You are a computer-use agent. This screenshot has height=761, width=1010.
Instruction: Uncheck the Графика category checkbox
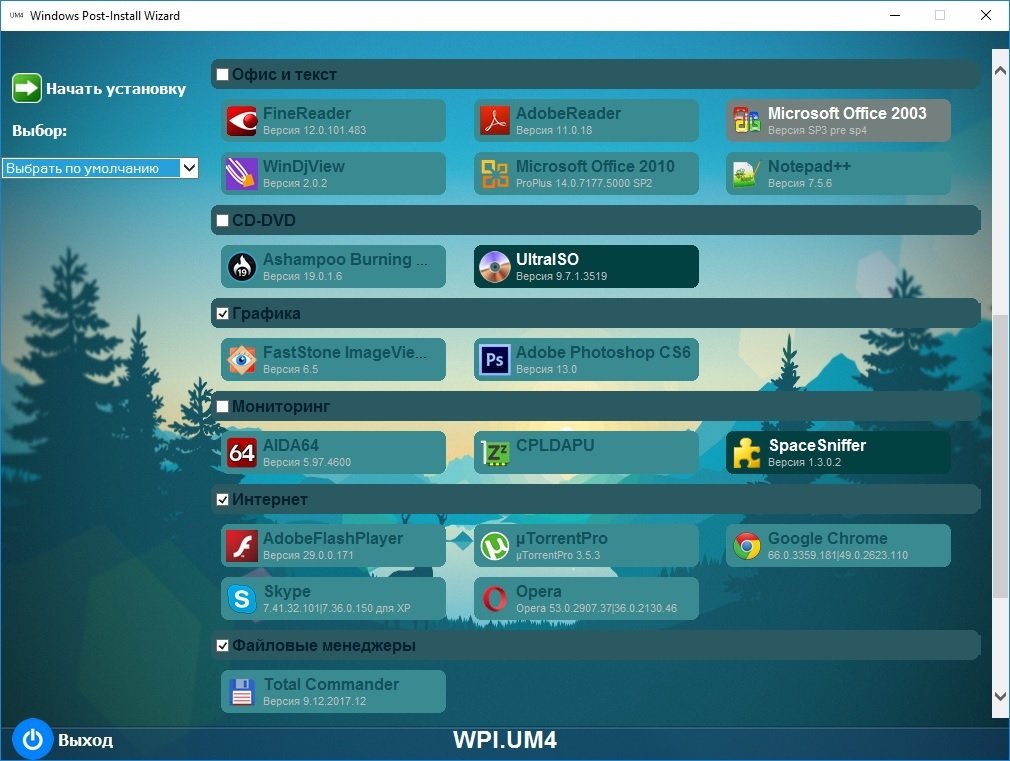222,313
